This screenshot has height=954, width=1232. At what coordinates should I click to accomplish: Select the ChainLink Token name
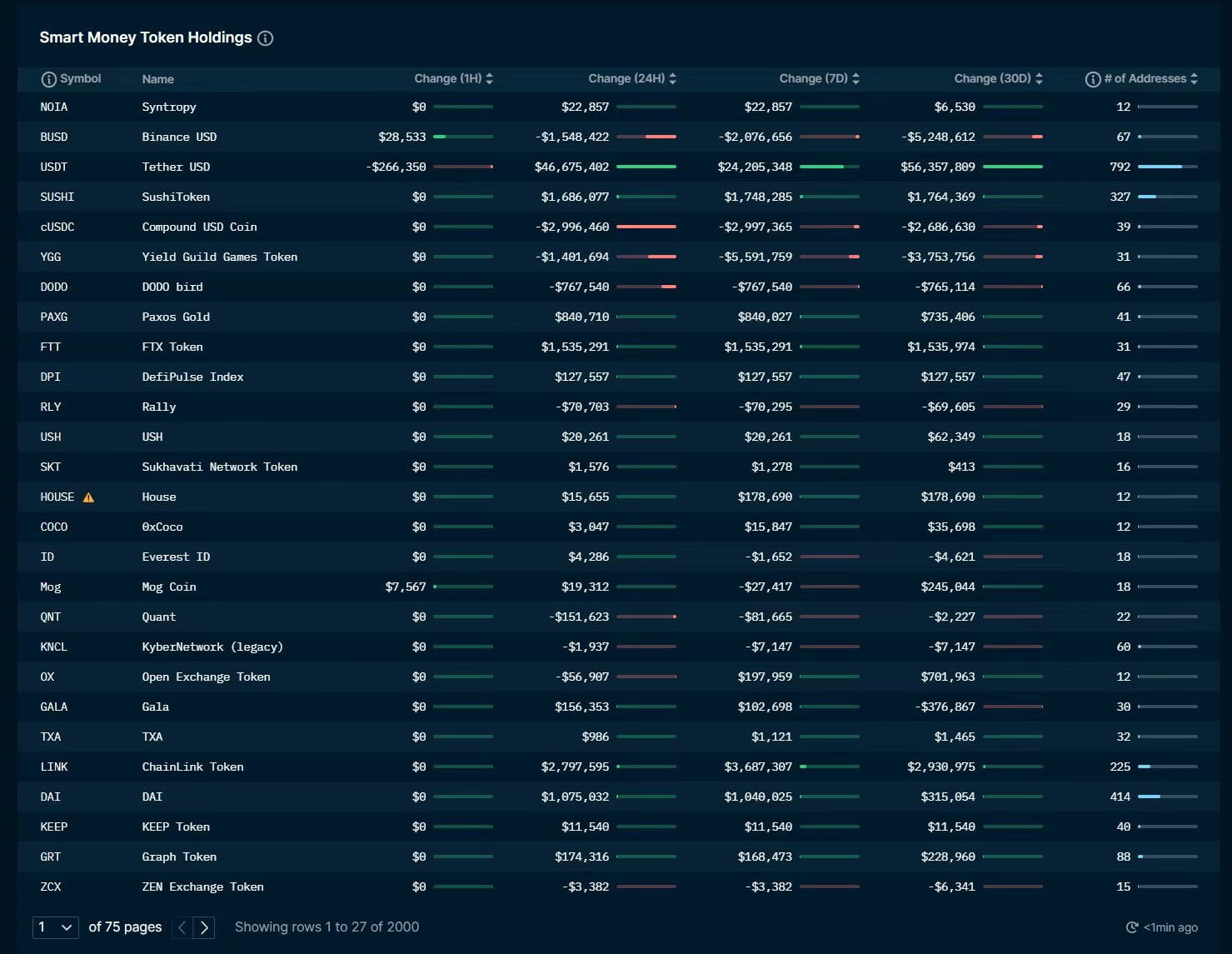(x=192, y=767)
